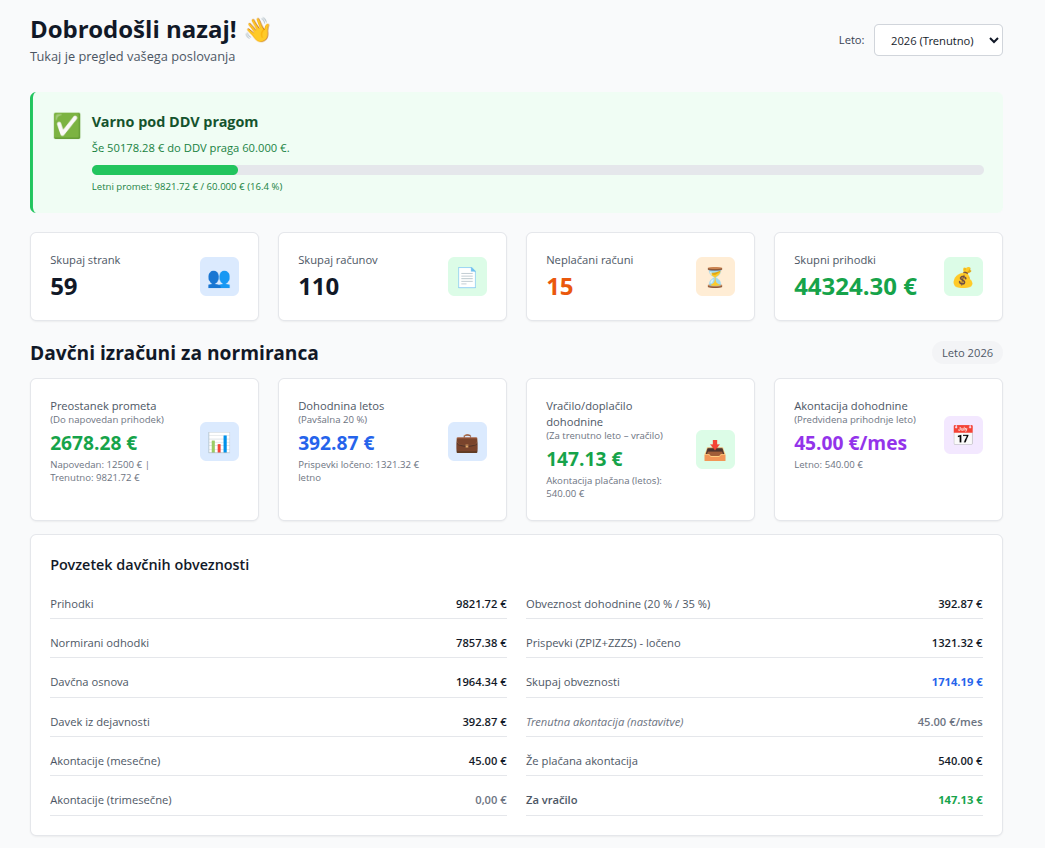
Task: Click the 'Varno pod DDV pragom' heading
Action: (x=175, y=122)
